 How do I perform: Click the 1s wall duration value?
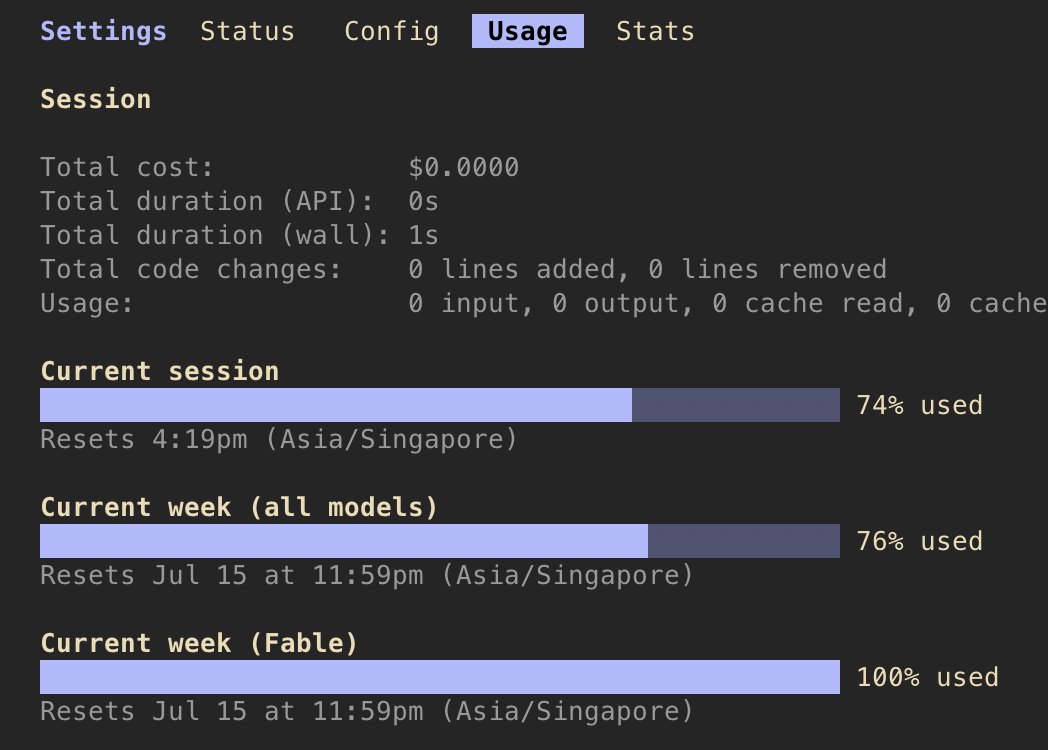pos(424,235)
